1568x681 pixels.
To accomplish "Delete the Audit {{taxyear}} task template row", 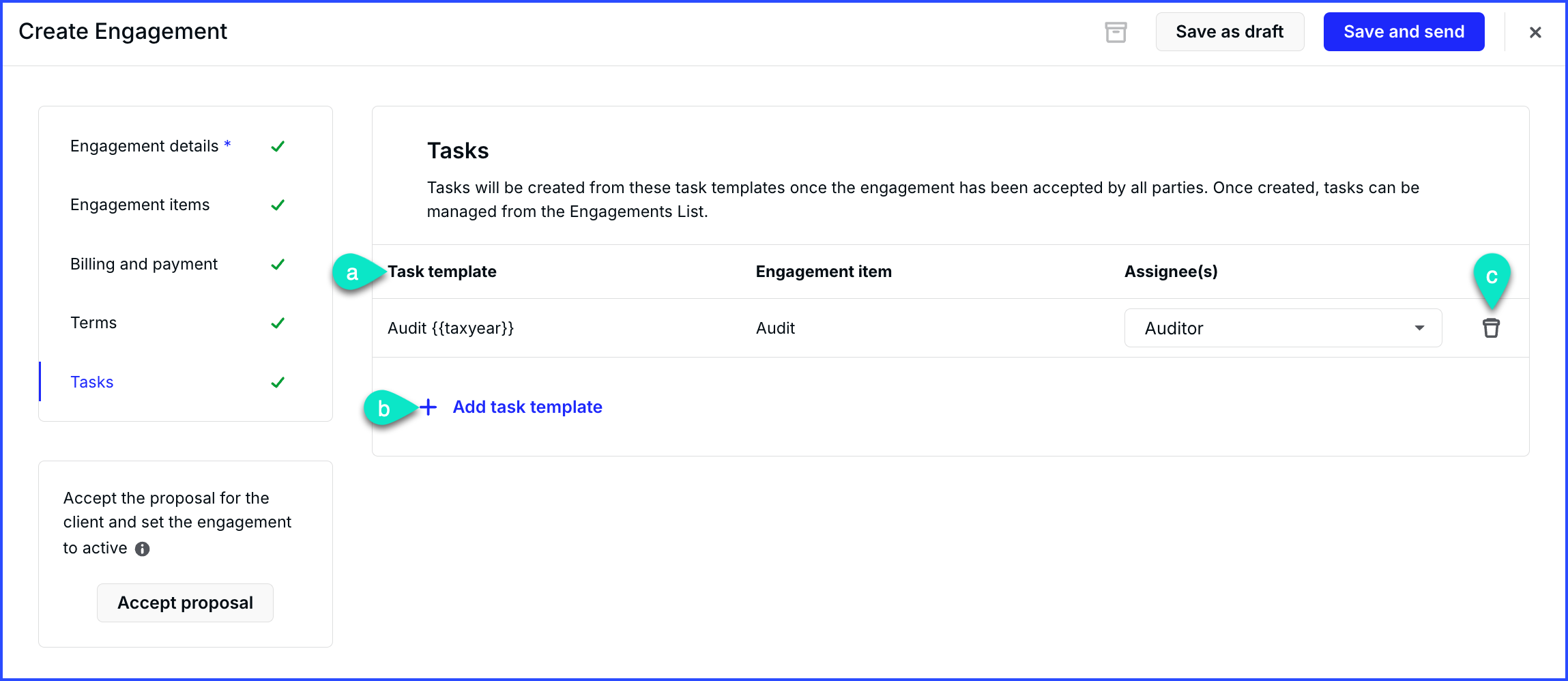I will 1491,328.
